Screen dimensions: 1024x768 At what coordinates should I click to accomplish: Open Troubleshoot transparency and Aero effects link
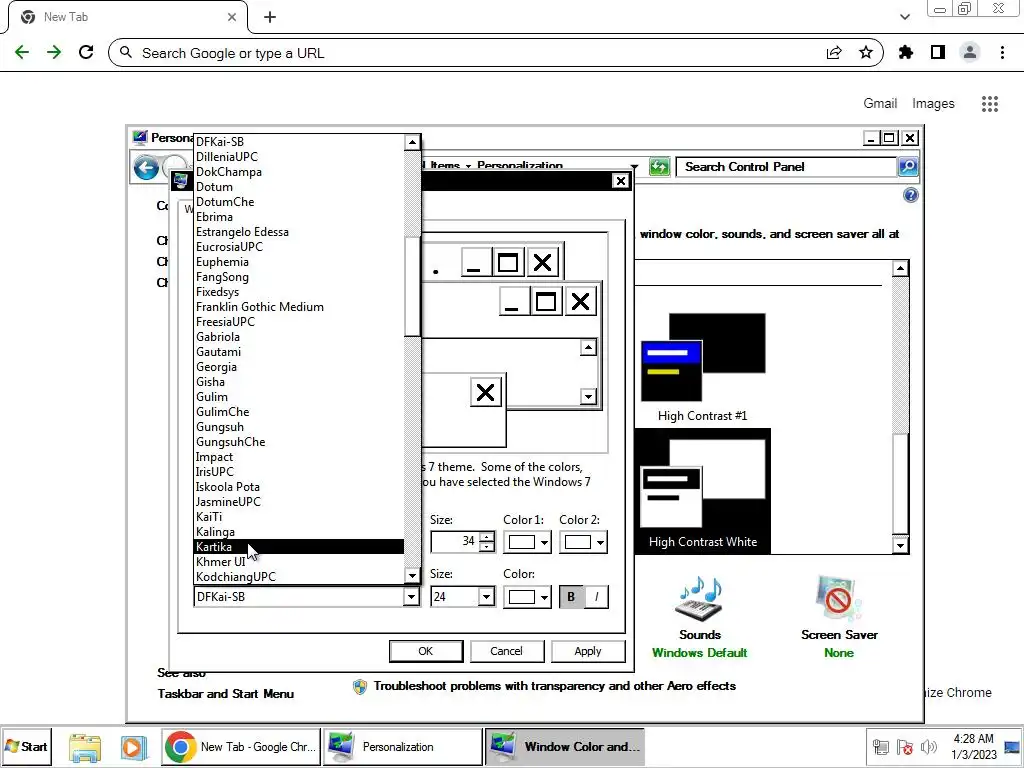click(554, 686)
